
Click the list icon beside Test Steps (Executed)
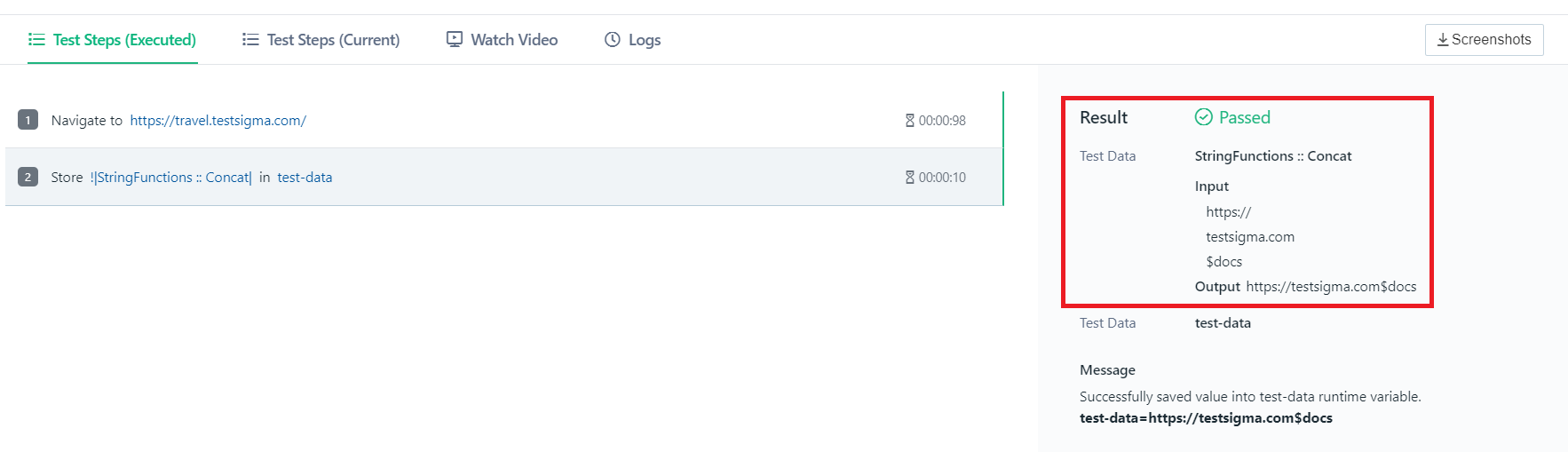coord(36,40)
